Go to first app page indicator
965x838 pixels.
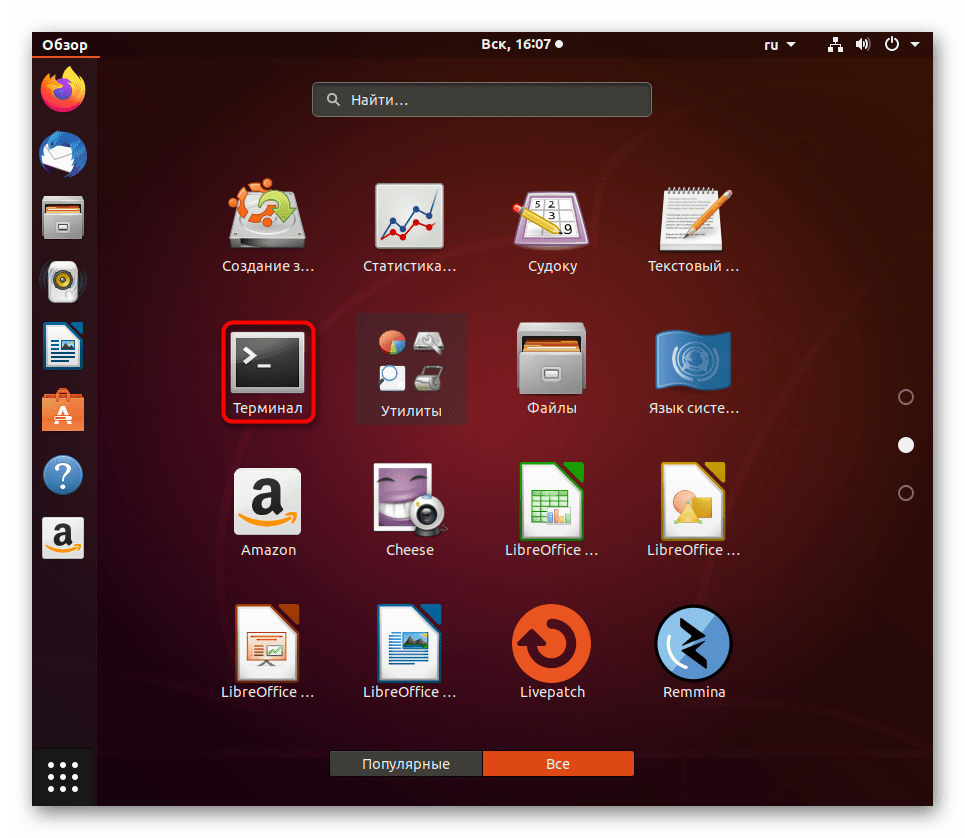coord(906,397)
